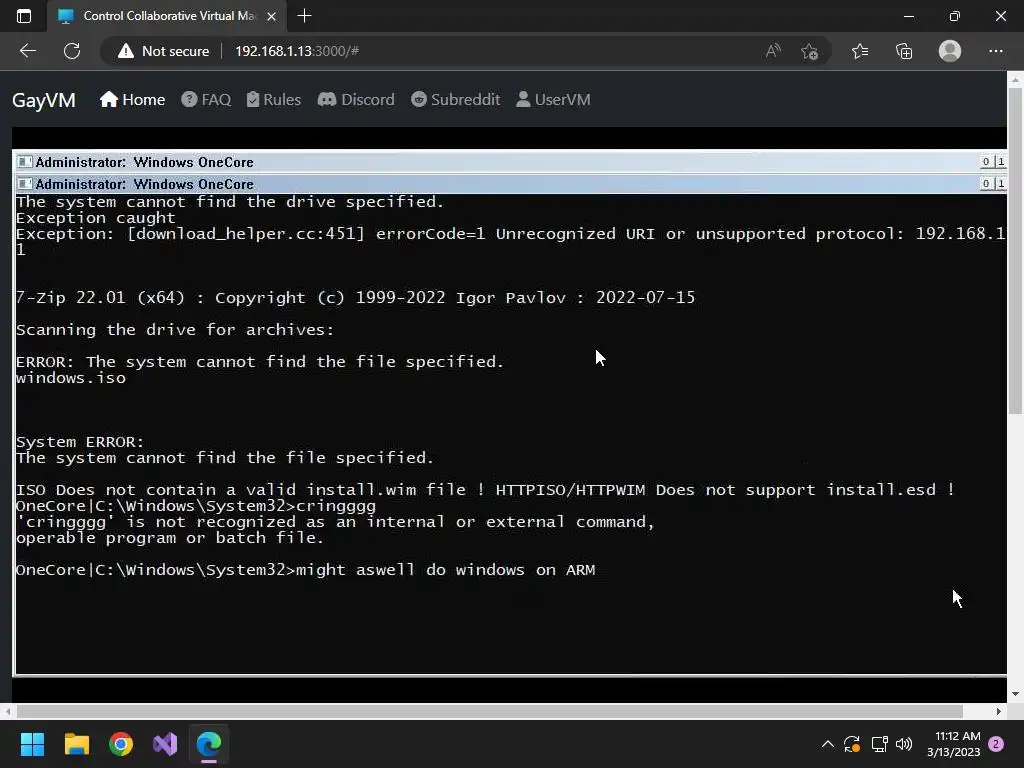Refresh the page with the reload icon
This screenshot has width=1024, height=768.
tap(72, 51)
